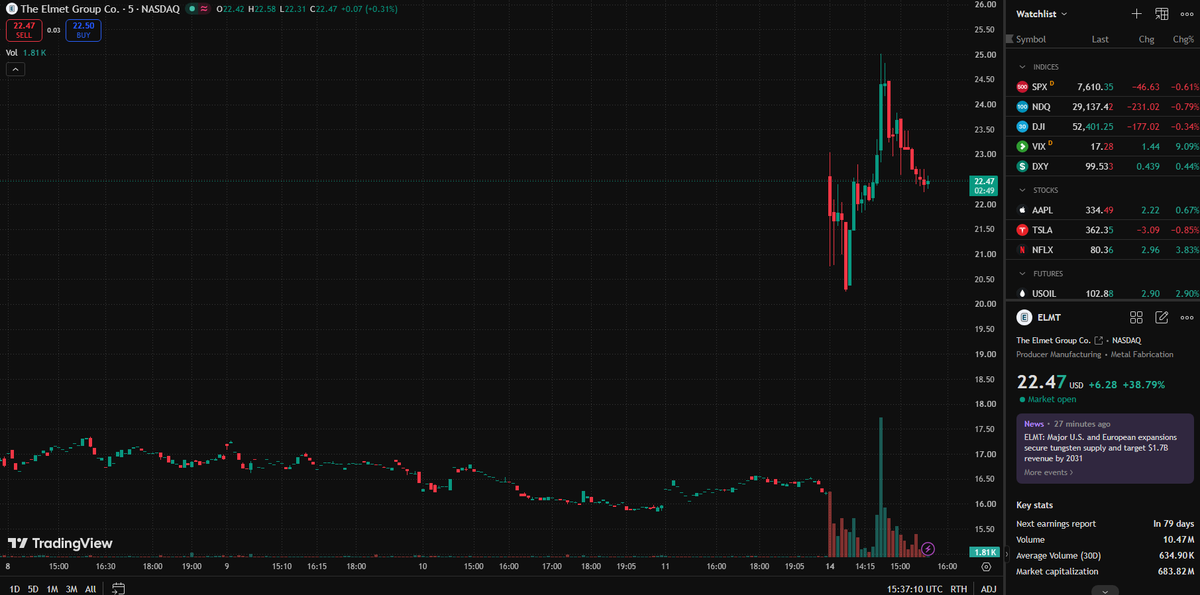Select the 1M time range
Viewport: 1200px width, 595px height.
(52, 589)
